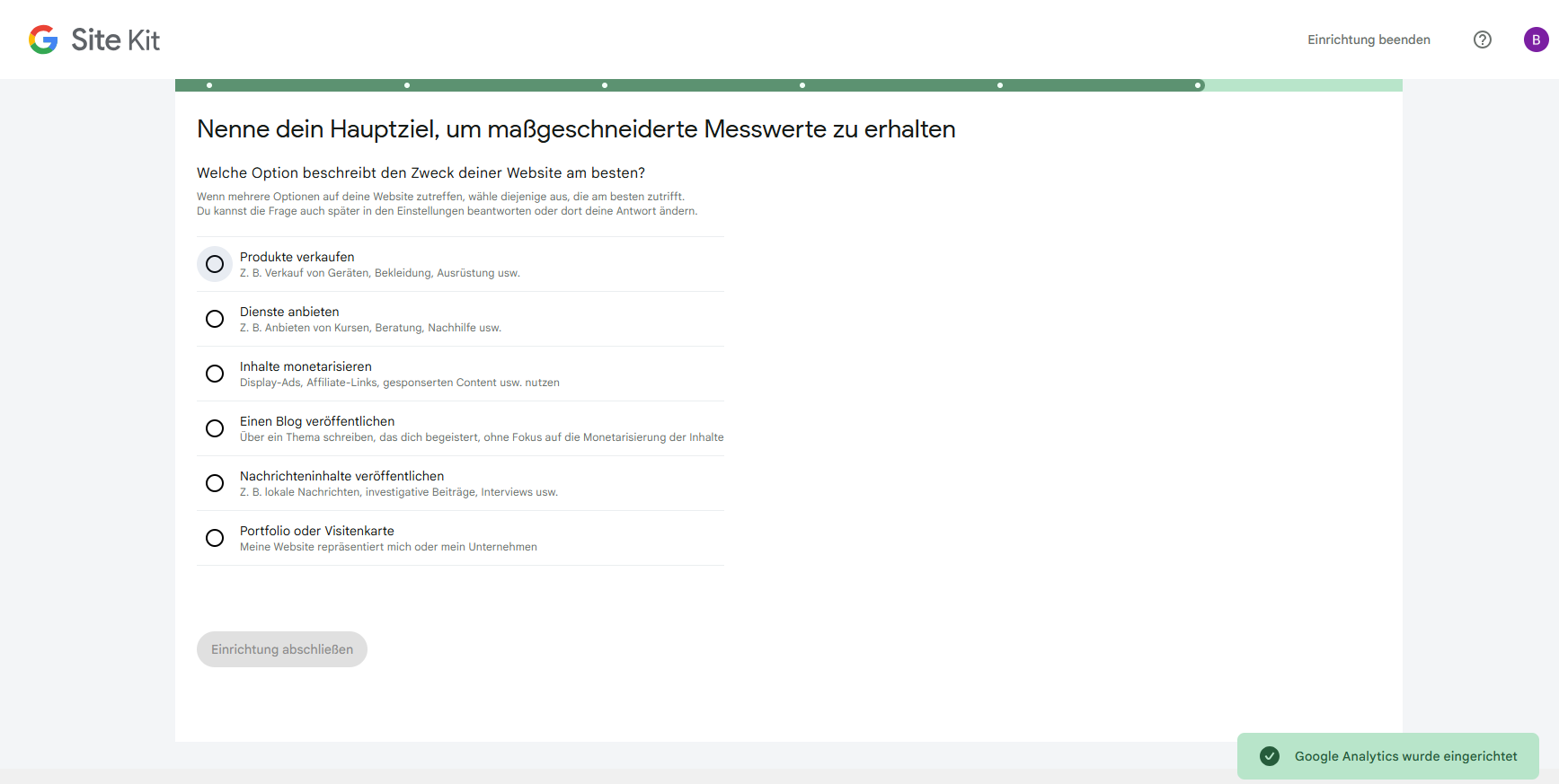Click the Google Analytics wurde eingerichtet notification
Image resolution: width=1559 pixels, height=784 pixels.
pyautogui.click(x=1387, y=756)
